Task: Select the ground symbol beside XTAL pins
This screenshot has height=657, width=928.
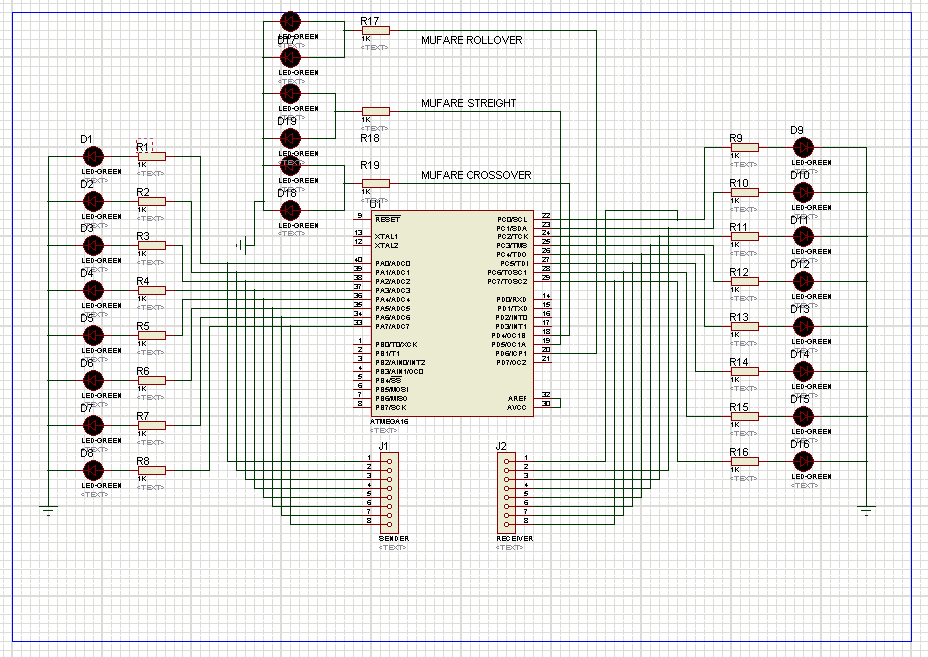Action: coord(241,245)
